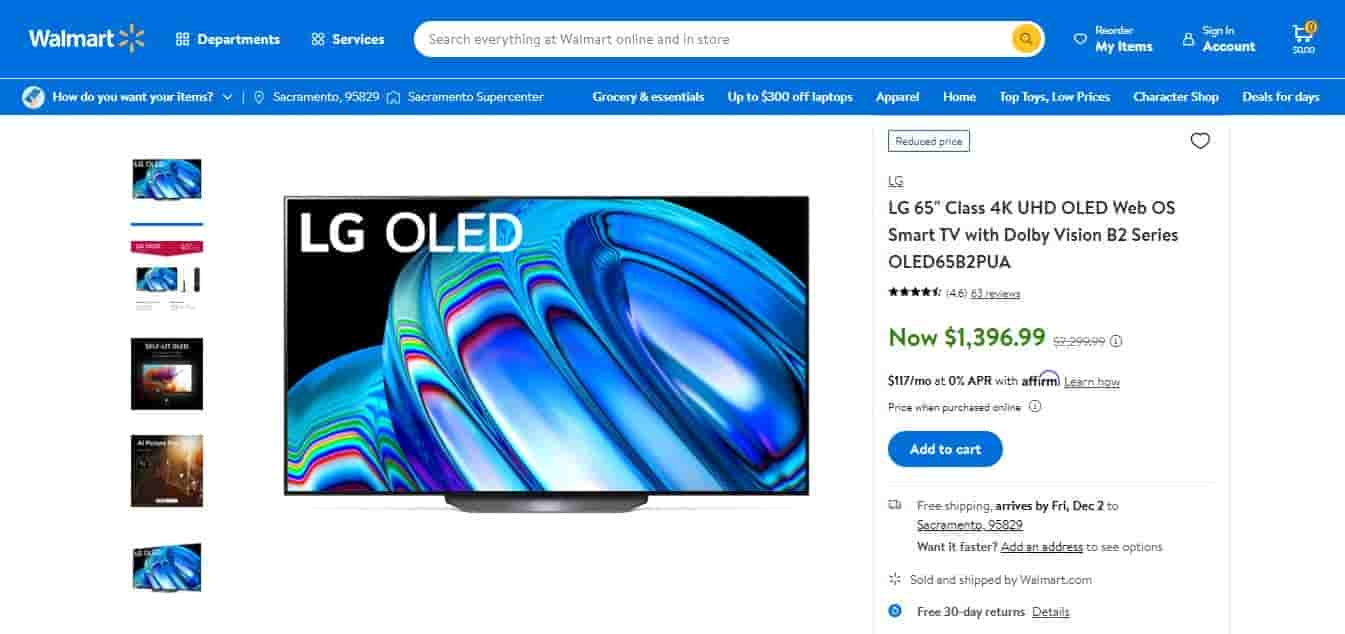Add TV to favorites with heart icon
Screen dimensions: 1345x634
(x=1200, y=141)
